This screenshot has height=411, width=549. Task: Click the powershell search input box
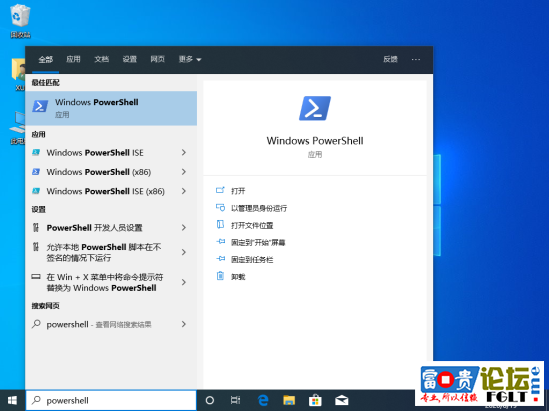pyautogui.click(x=111, y=400)
